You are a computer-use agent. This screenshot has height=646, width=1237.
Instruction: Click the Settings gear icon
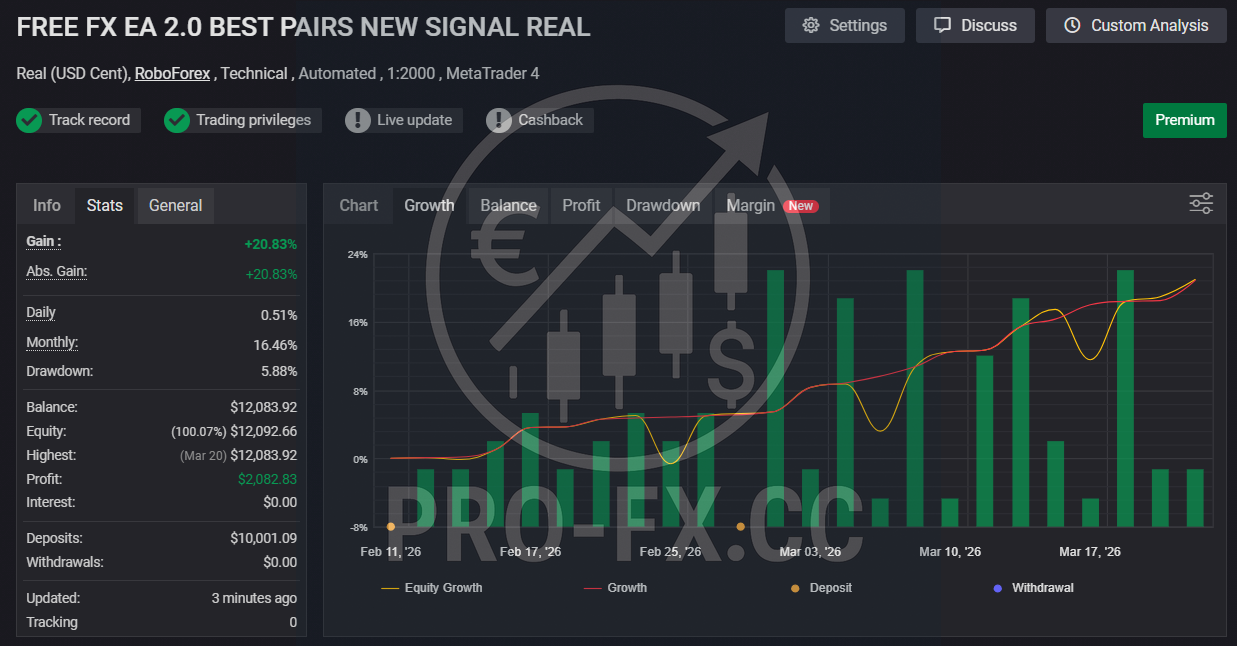811,26
